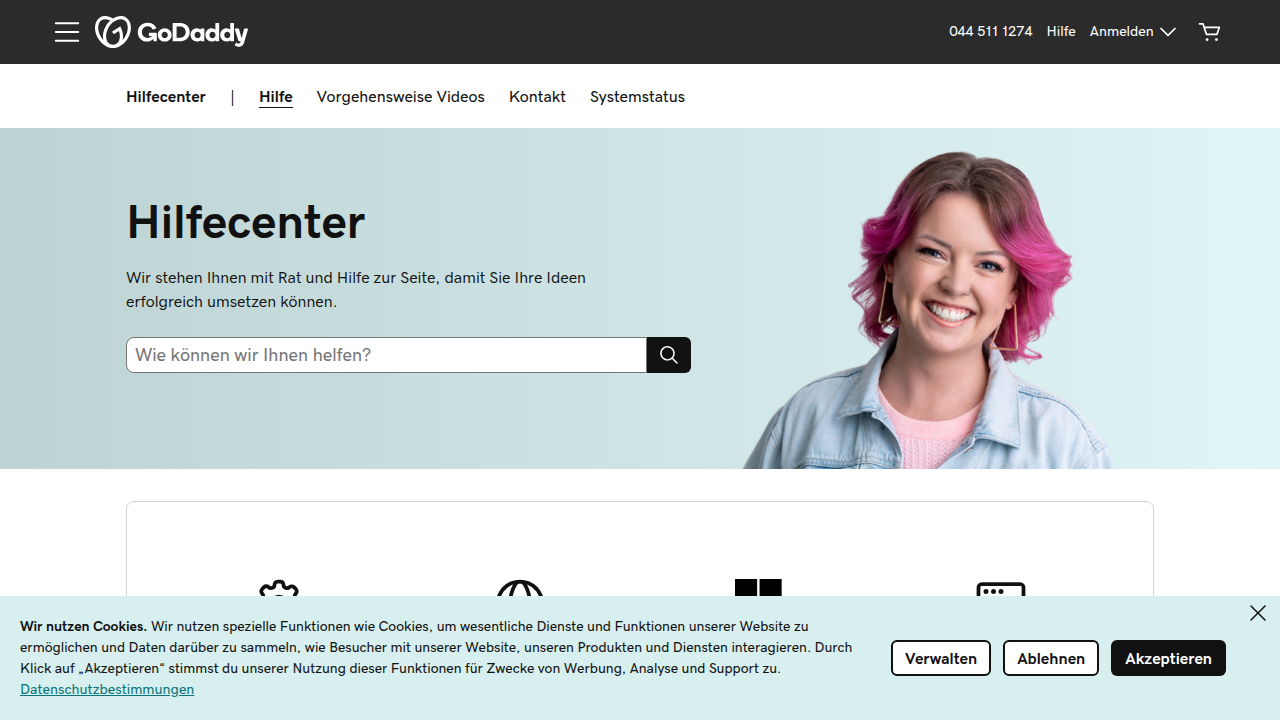Click phone number 044 511 1274
This screenshot has width=1280, height=720.
(x=990, y=32)
